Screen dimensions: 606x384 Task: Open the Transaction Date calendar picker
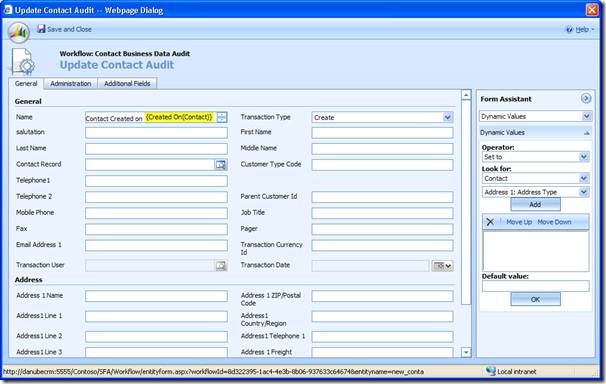point(442,266)
